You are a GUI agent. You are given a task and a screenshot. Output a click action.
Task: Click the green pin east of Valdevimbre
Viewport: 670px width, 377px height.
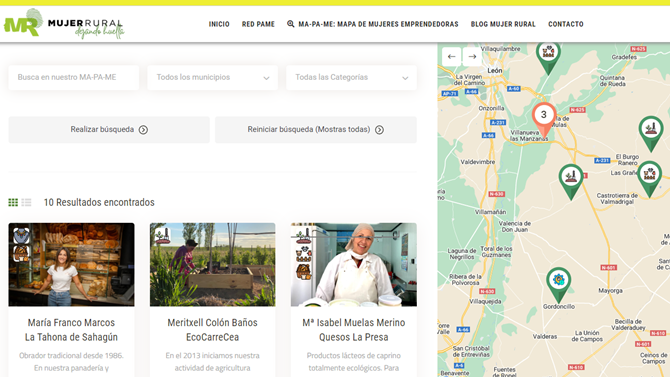point(571,181)
